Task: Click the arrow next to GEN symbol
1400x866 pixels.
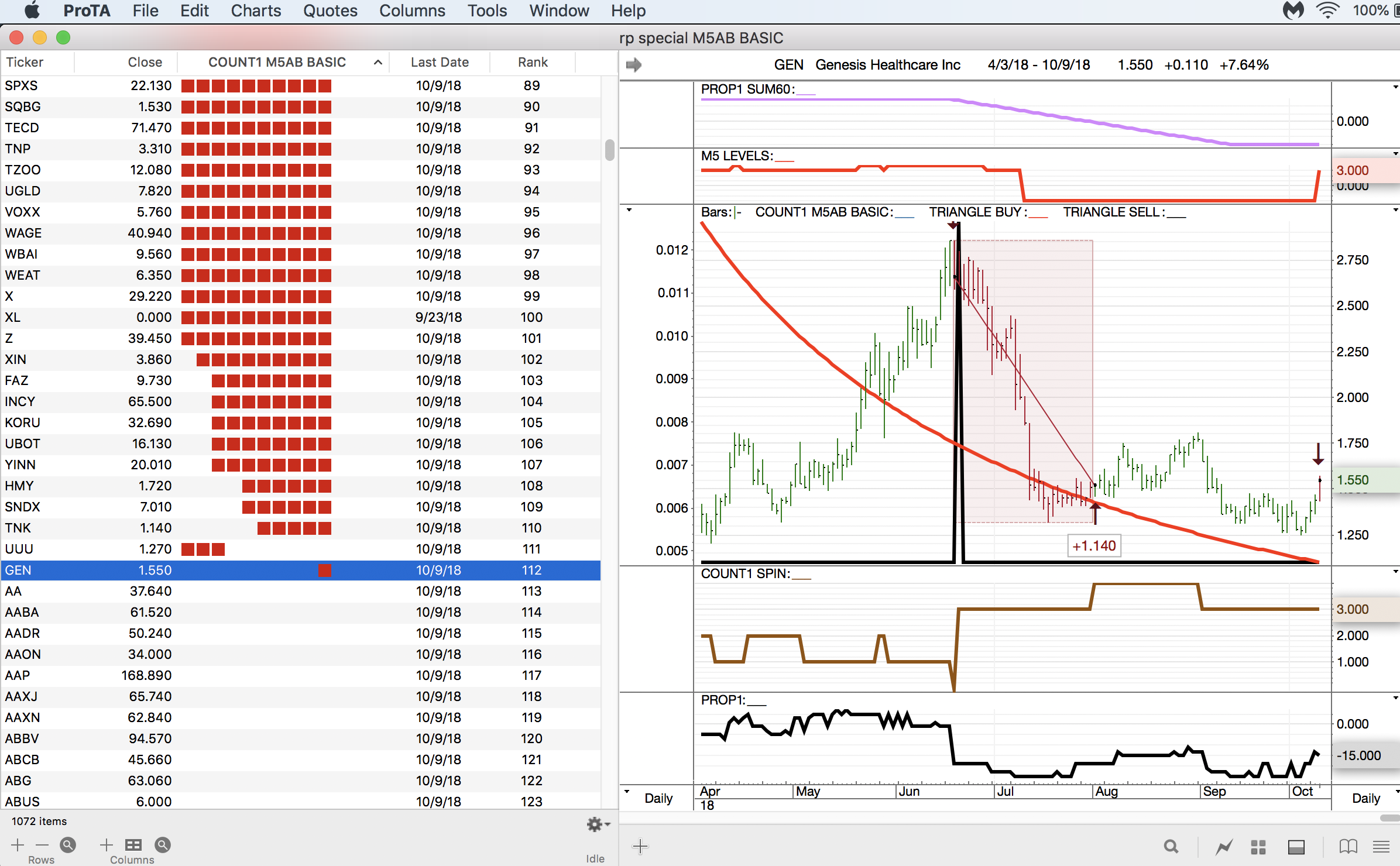Action: (633, 65)
